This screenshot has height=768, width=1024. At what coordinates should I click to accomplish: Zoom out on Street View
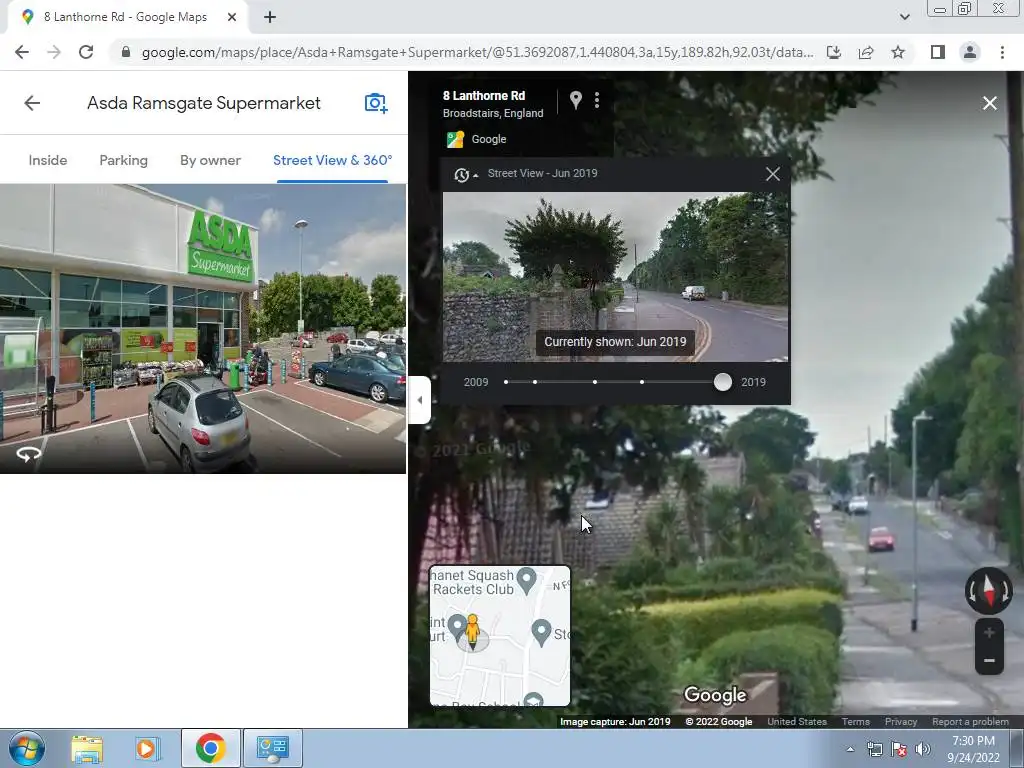(x=989, y=660)
